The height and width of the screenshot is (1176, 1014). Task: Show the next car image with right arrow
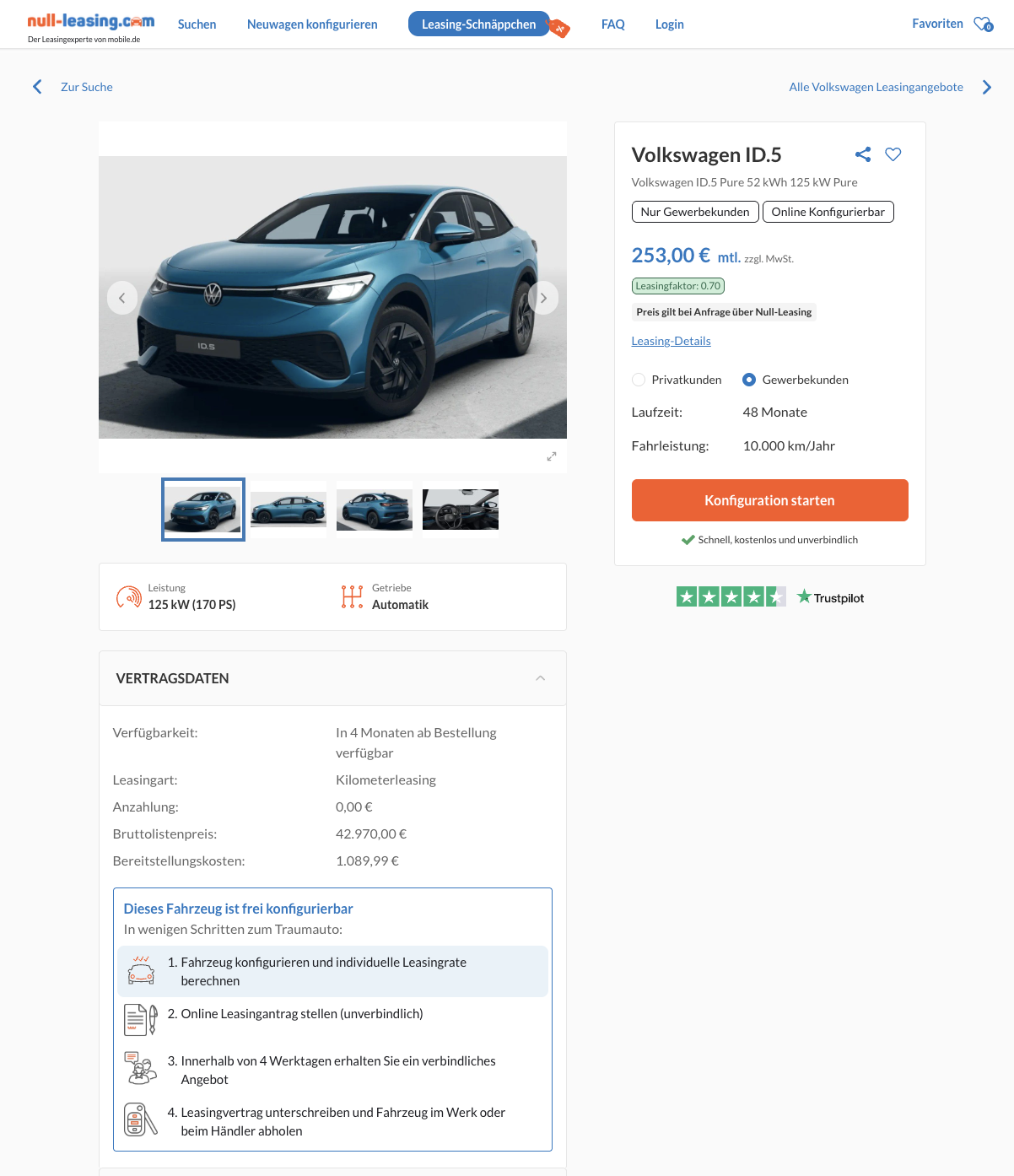point(543,298)
